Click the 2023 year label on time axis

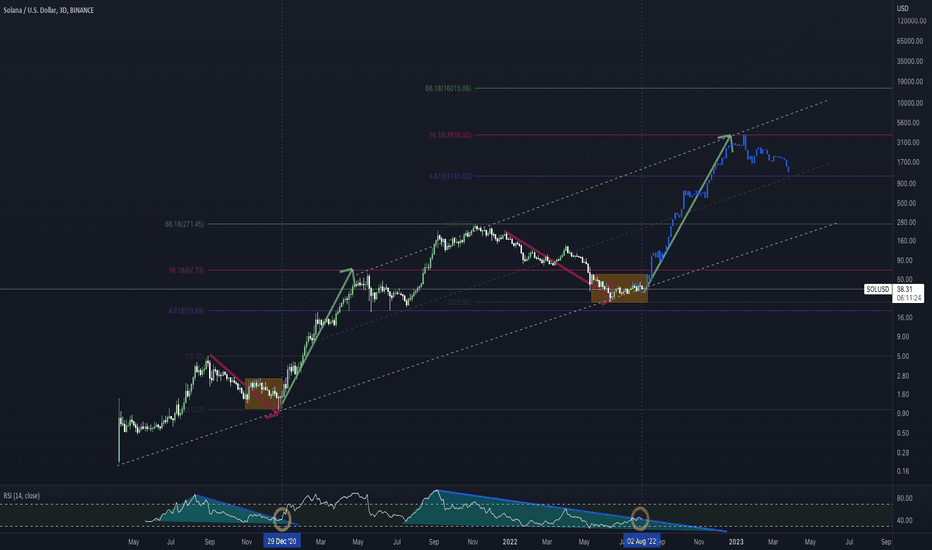click(x=736, y=542)
